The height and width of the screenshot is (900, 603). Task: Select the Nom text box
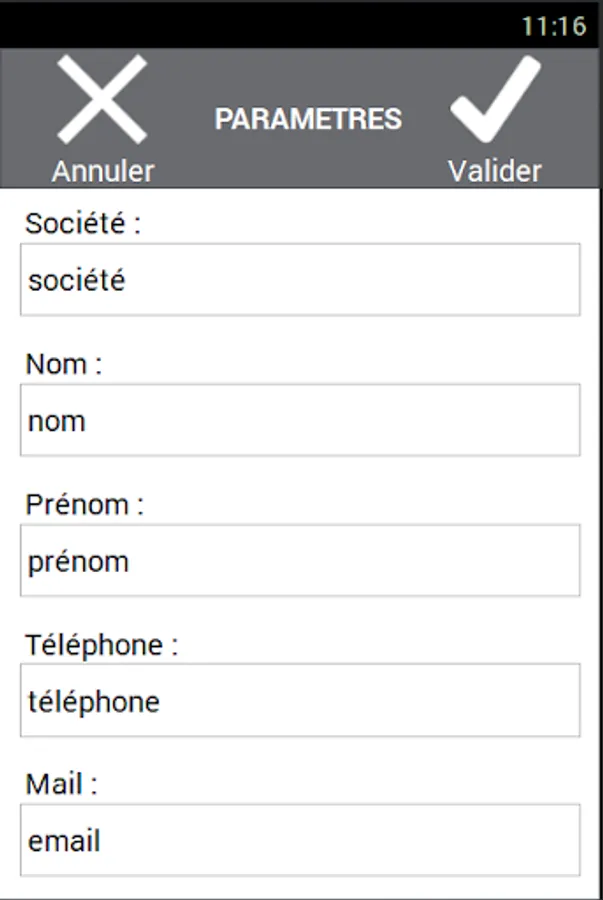coord(300,420)
